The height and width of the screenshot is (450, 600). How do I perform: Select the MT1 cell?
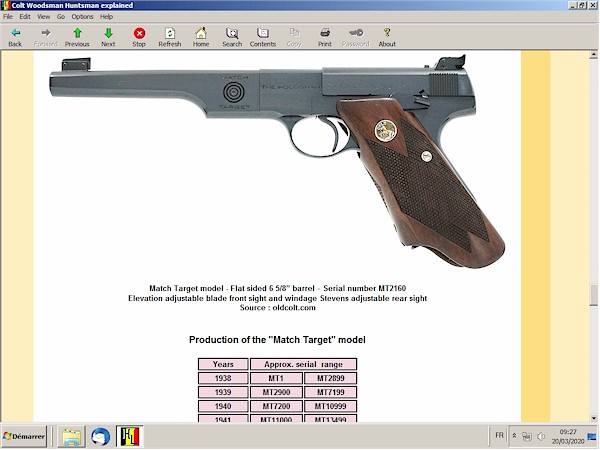coord(276,378)
